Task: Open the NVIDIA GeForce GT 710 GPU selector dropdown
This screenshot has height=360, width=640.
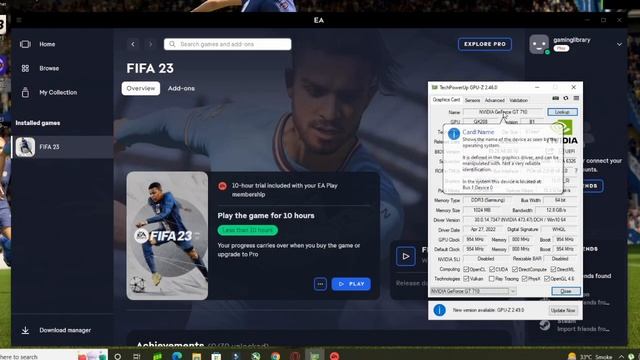Action: pos(473,291)
